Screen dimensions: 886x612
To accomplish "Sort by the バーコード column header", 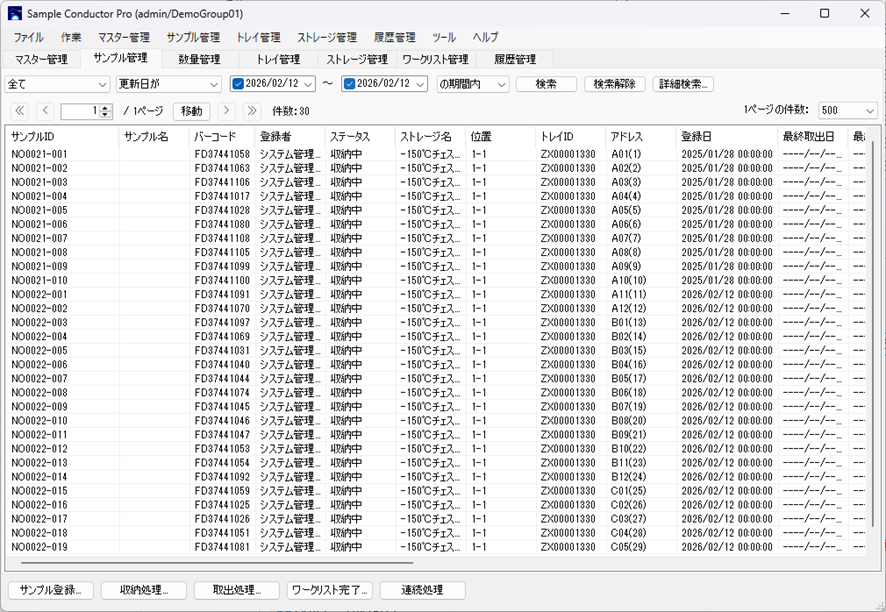I will click(x=221, y=136).
